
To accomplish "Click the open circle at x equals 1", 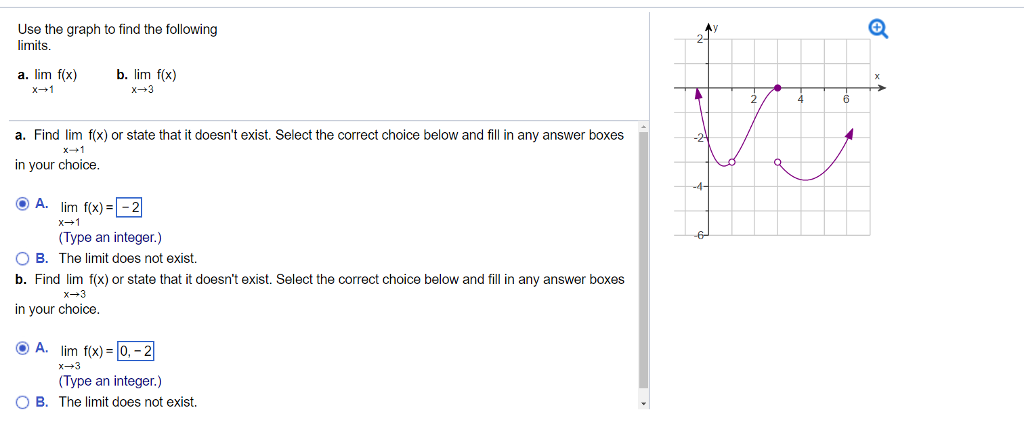I will [731, 162].
